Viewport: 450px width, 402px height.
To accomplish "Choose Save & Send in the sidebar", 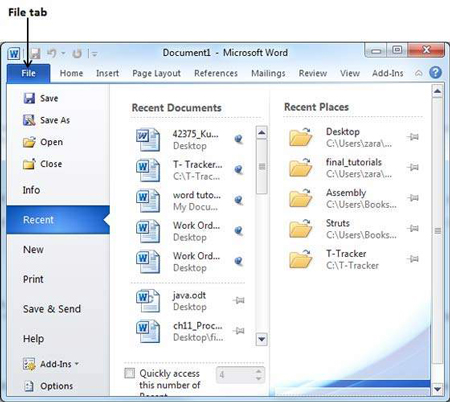I will click(x=52, y=309).
